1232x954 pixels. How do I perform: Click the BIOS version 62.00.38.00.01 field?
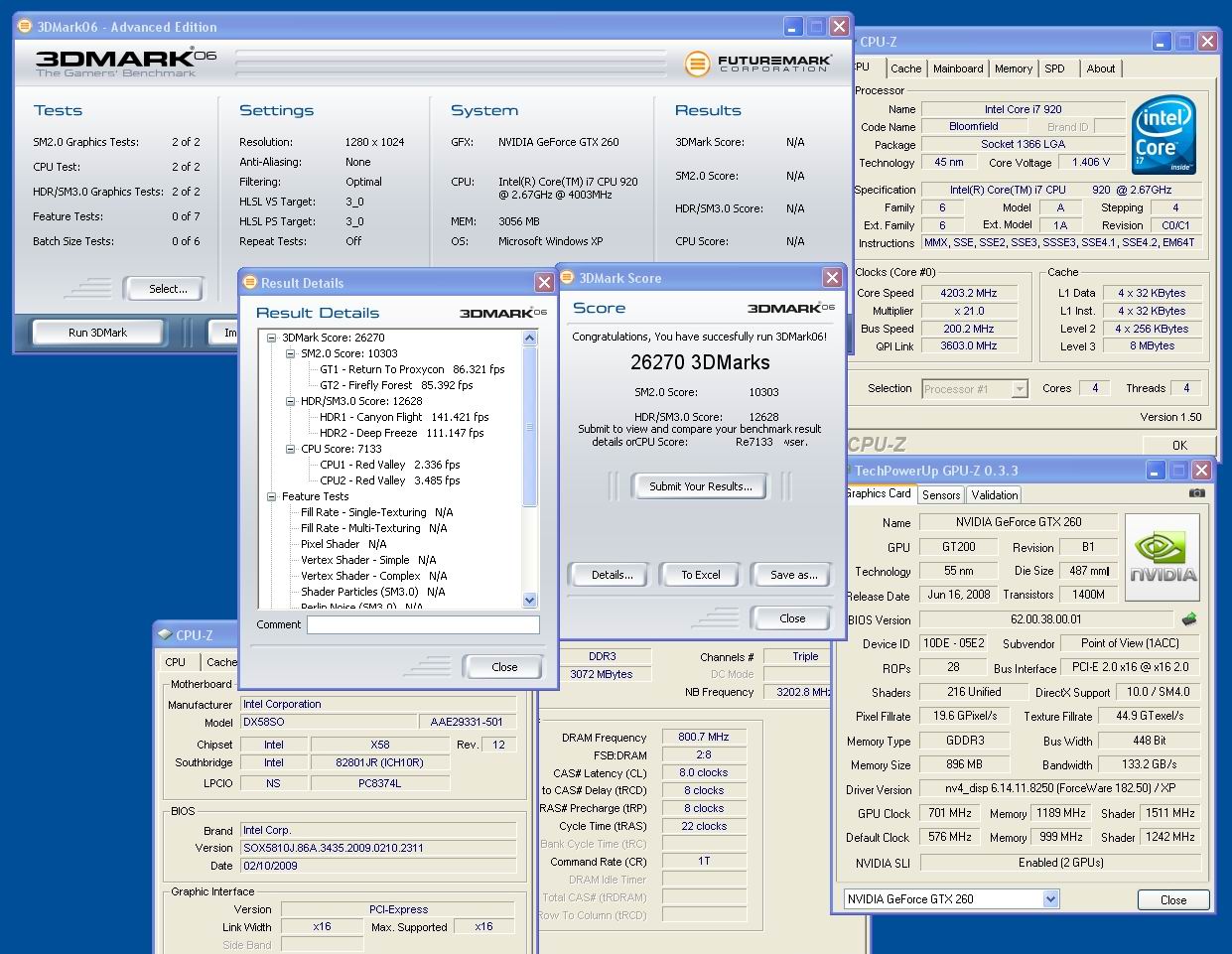tap(1046, 618)
